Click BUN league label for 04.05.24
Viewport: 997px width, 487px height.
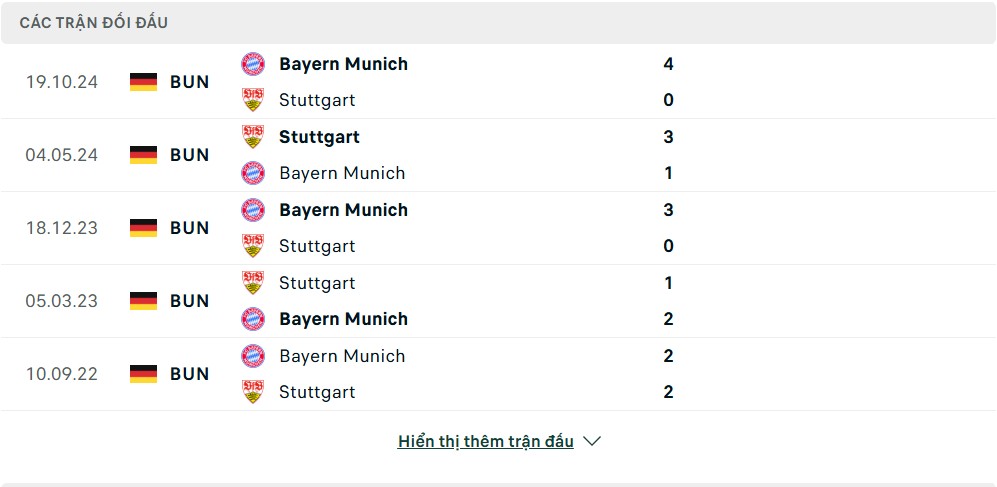[x=189, y=155]
